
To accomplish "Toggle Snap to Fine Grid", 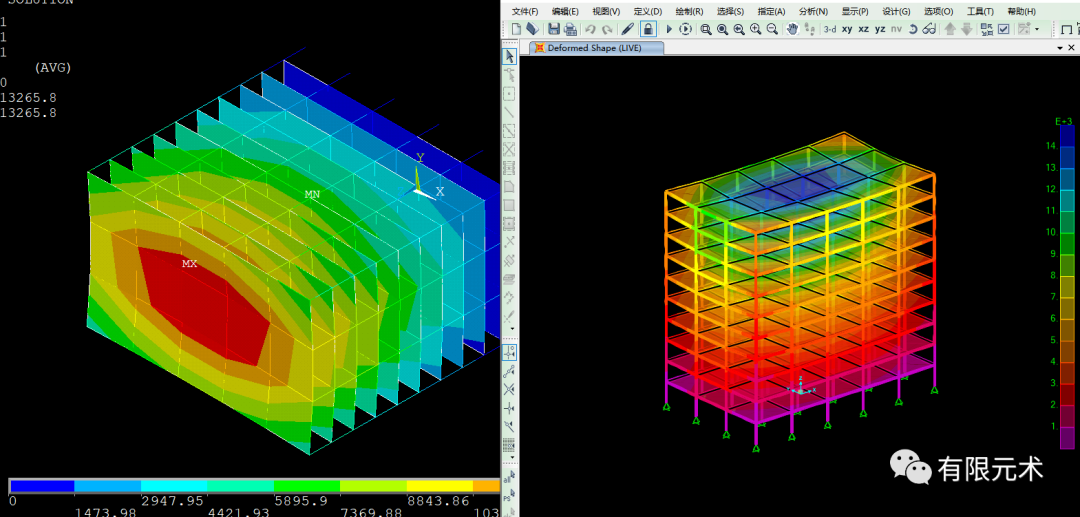I will click(510, 445).
